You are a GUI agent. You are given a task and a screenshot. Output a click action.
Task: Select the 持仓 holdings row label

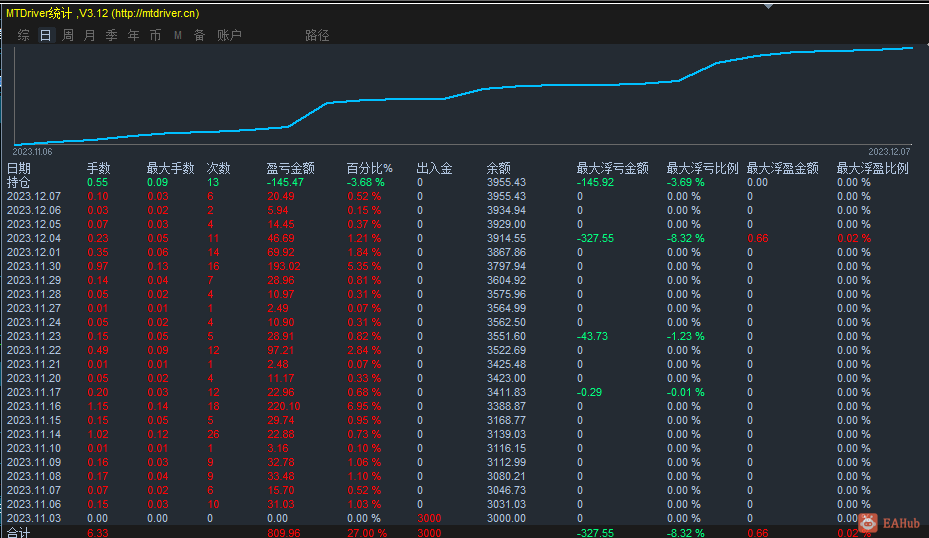(18, 182)
